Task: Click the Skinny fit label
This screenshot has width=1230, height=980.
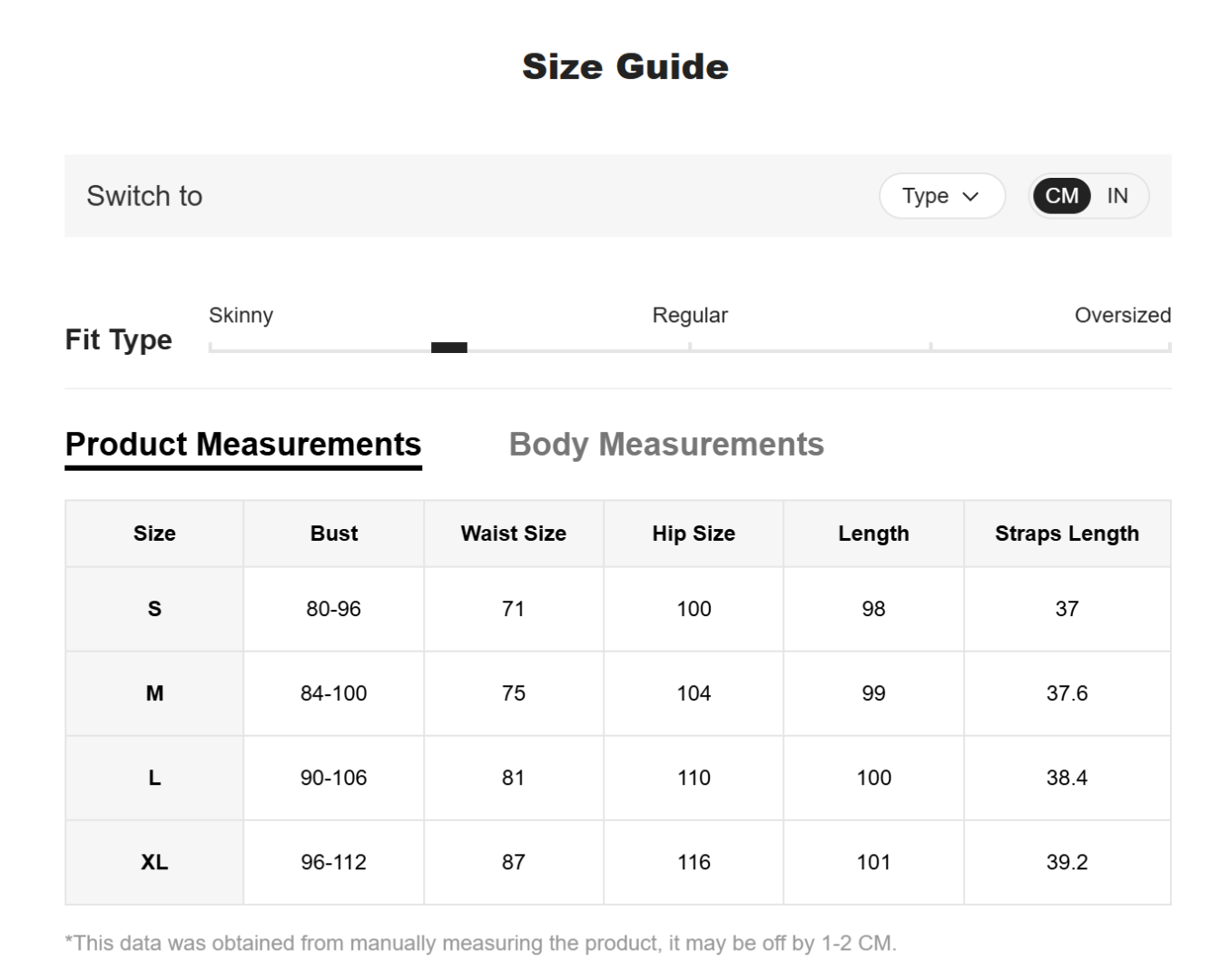Action: click(x=241, y=316)
